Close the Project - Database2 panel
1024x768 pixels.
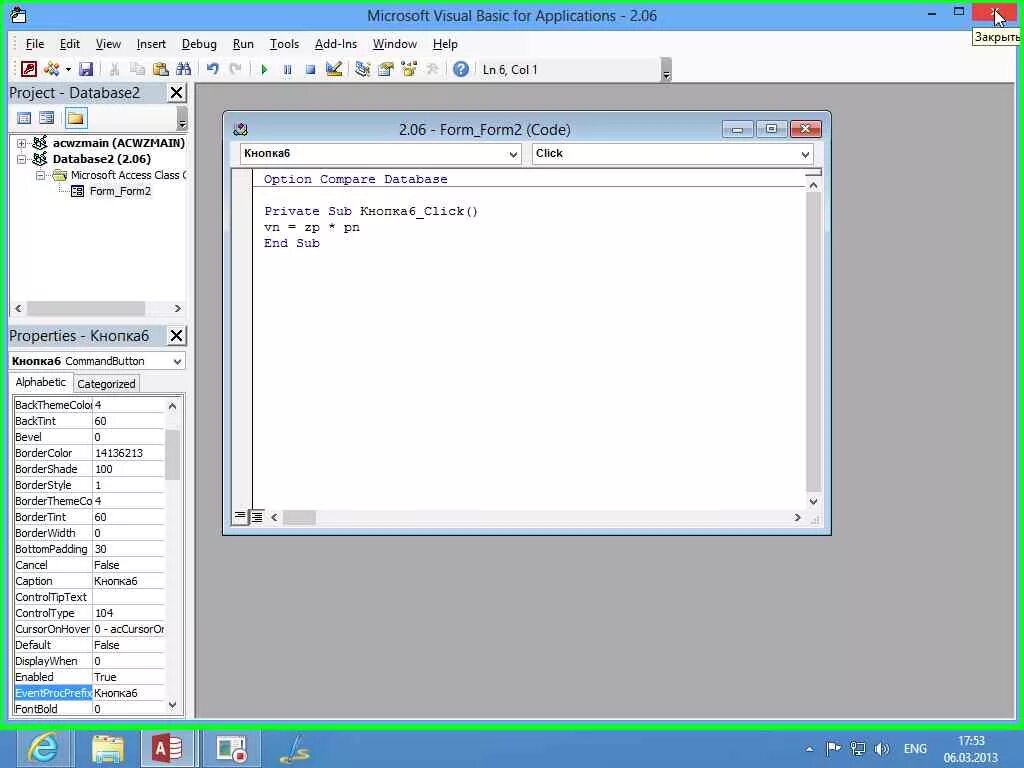click(x=176, y=93)
